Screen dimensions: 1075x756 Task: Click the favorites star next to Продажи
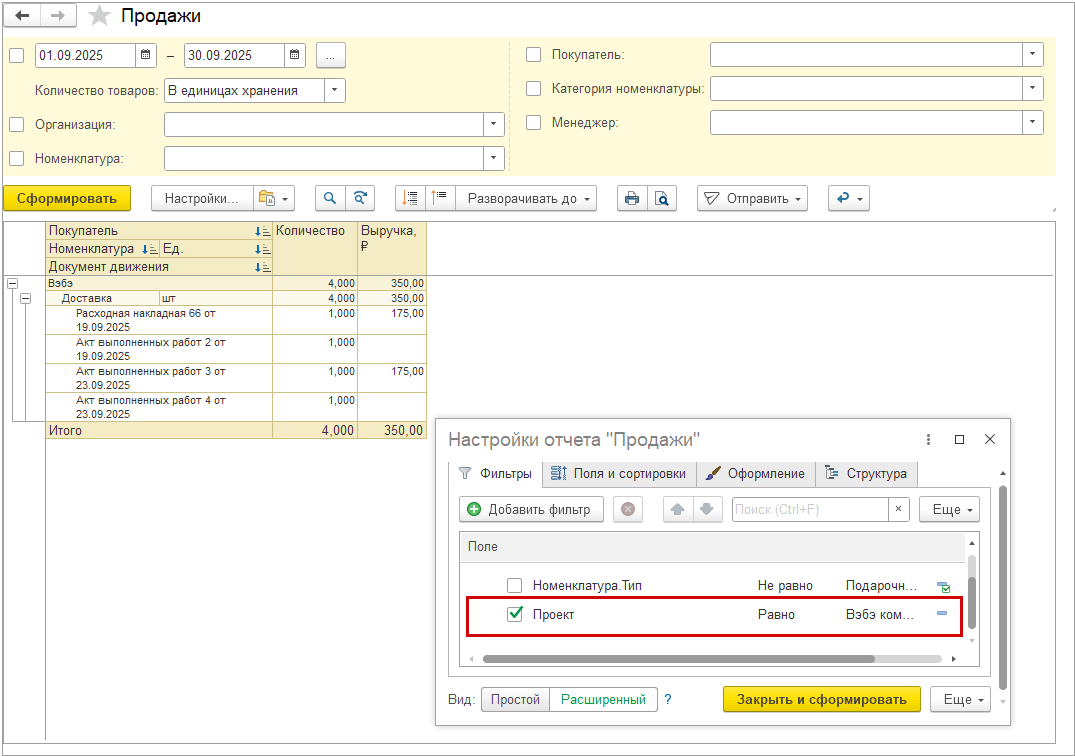tap(99, 16)
